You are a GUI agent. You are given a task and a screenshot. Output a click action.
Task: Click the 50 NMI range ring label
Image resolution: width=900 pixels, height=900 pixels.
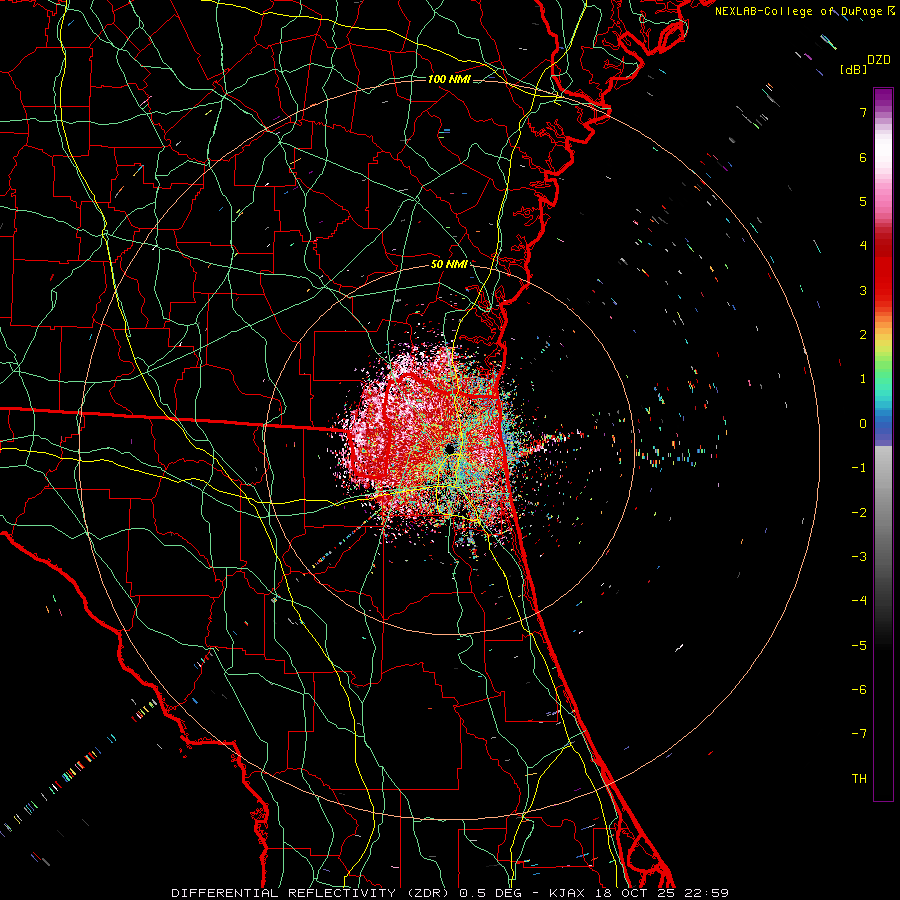coord(449,264)
